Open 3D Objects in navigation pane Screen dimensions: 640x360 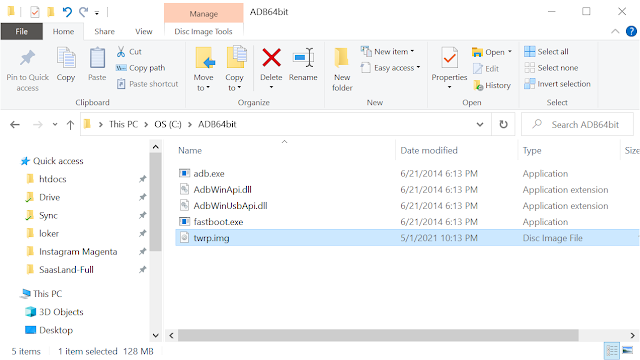(x=61, y=312)
